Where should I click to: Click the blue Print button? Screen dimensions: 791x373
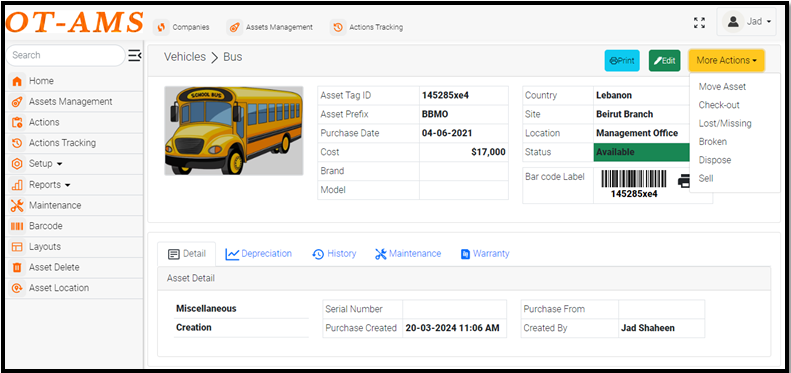tap(622, 61)
